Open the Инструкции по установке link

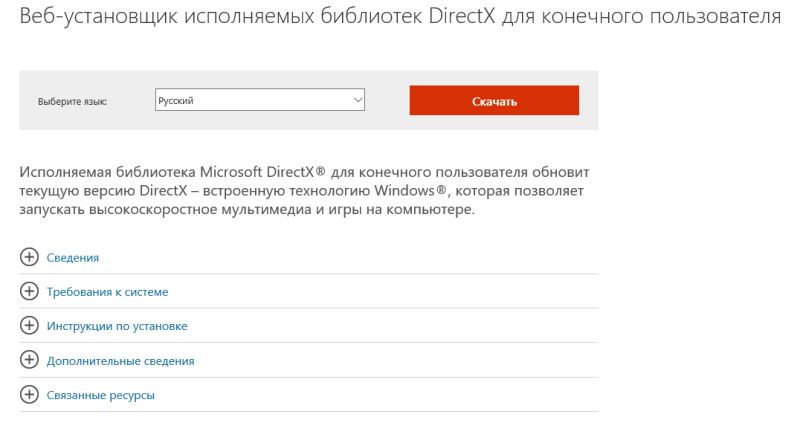(x=117, y=326)
